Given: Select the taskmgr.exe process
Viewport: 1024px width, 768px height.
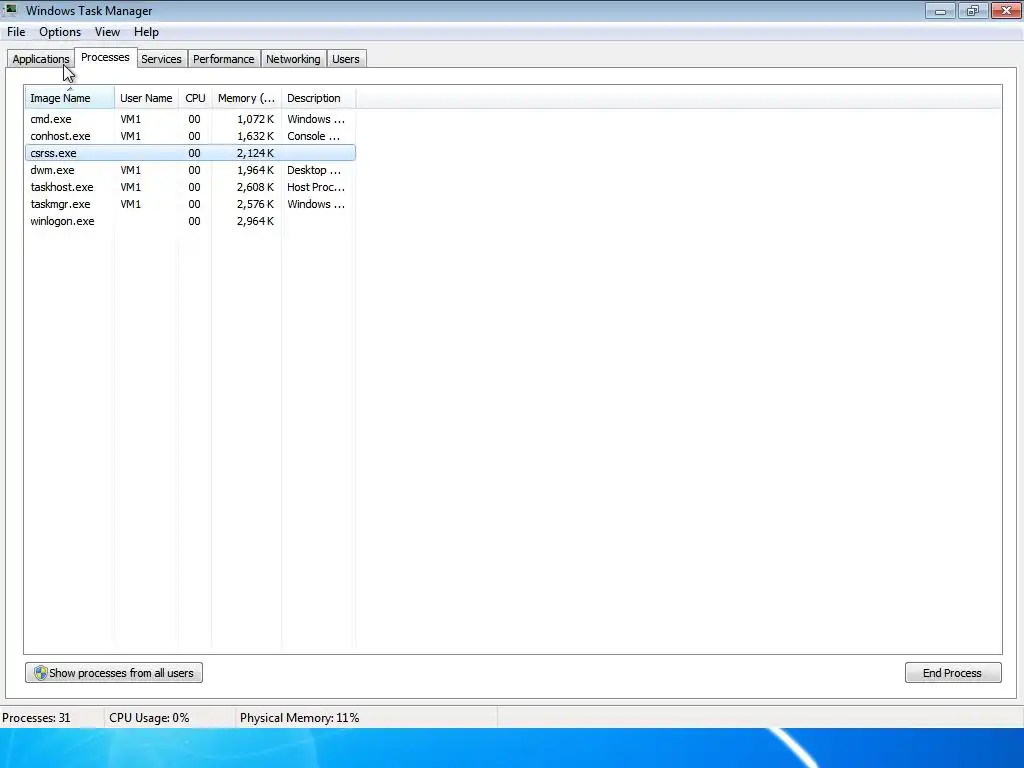Looking at the screenshot, I should pyautogui.click(x=190, y=204).
